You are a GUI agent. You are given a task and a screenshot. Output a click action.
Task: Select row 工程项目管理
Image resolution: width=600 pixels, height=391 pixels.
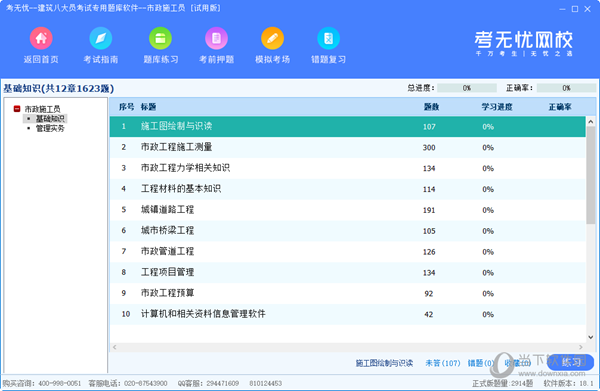(x=347, y=272)
